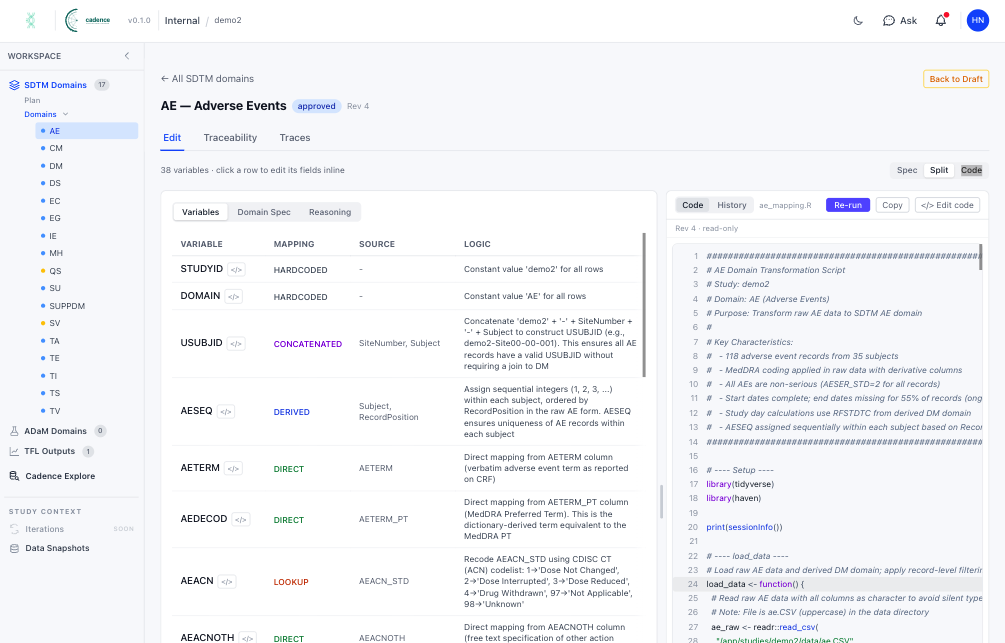Select TV domain in sidebar
Viewport: 1005px width, 643px height.
87,411
